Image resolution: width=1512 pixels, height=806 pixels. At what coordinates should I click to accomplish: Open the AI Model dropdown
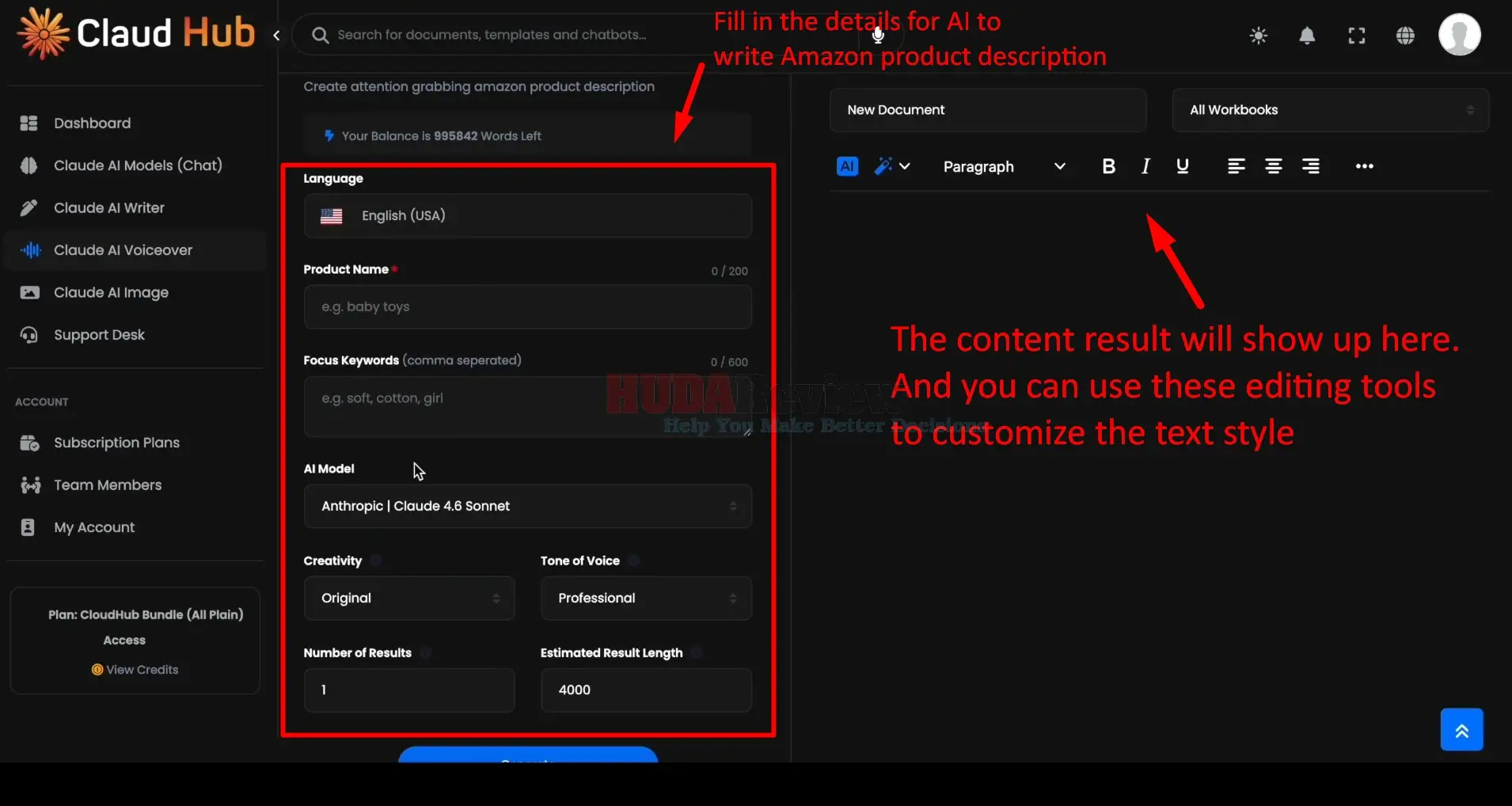click(x=528, y=506)
